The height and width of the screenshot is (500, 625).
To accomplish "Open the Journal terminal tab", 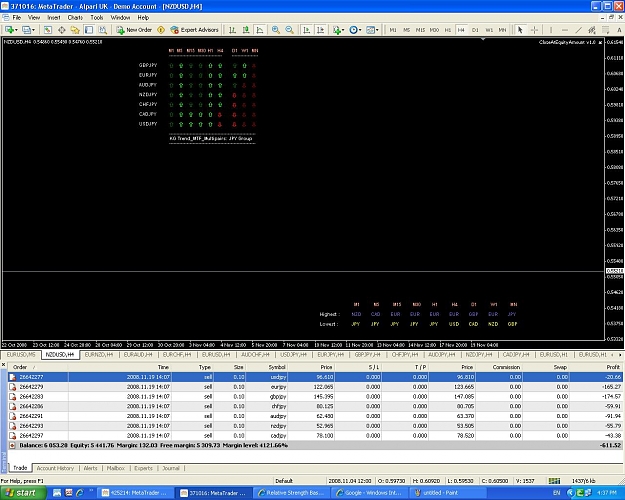I will click(171, 468).
